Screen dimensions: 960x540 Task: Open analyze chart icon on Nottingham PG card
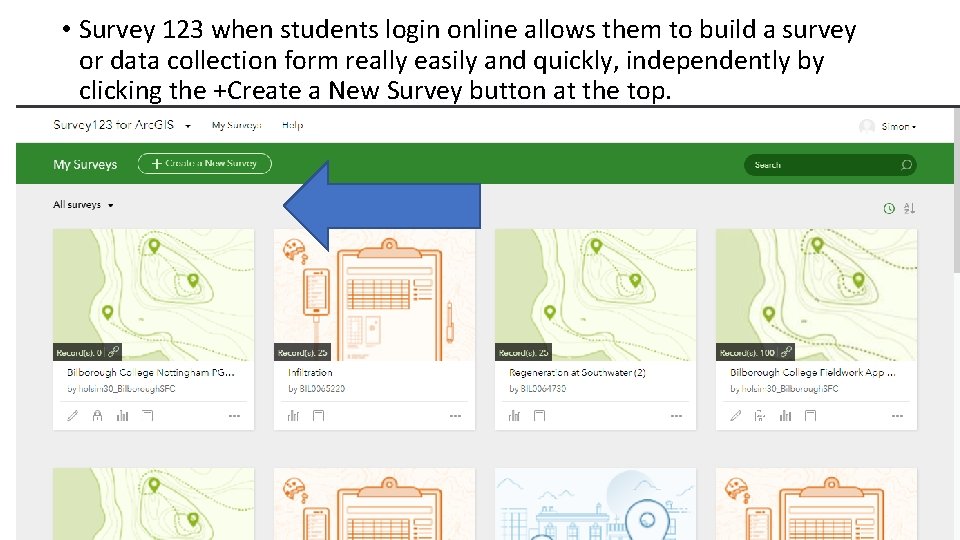[122, 416]
